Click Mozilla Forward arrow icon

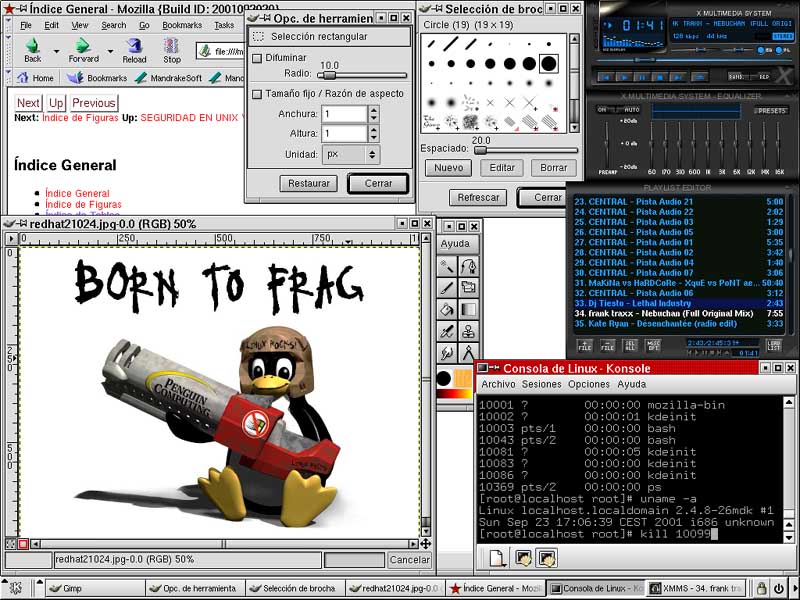click(83, 46)
